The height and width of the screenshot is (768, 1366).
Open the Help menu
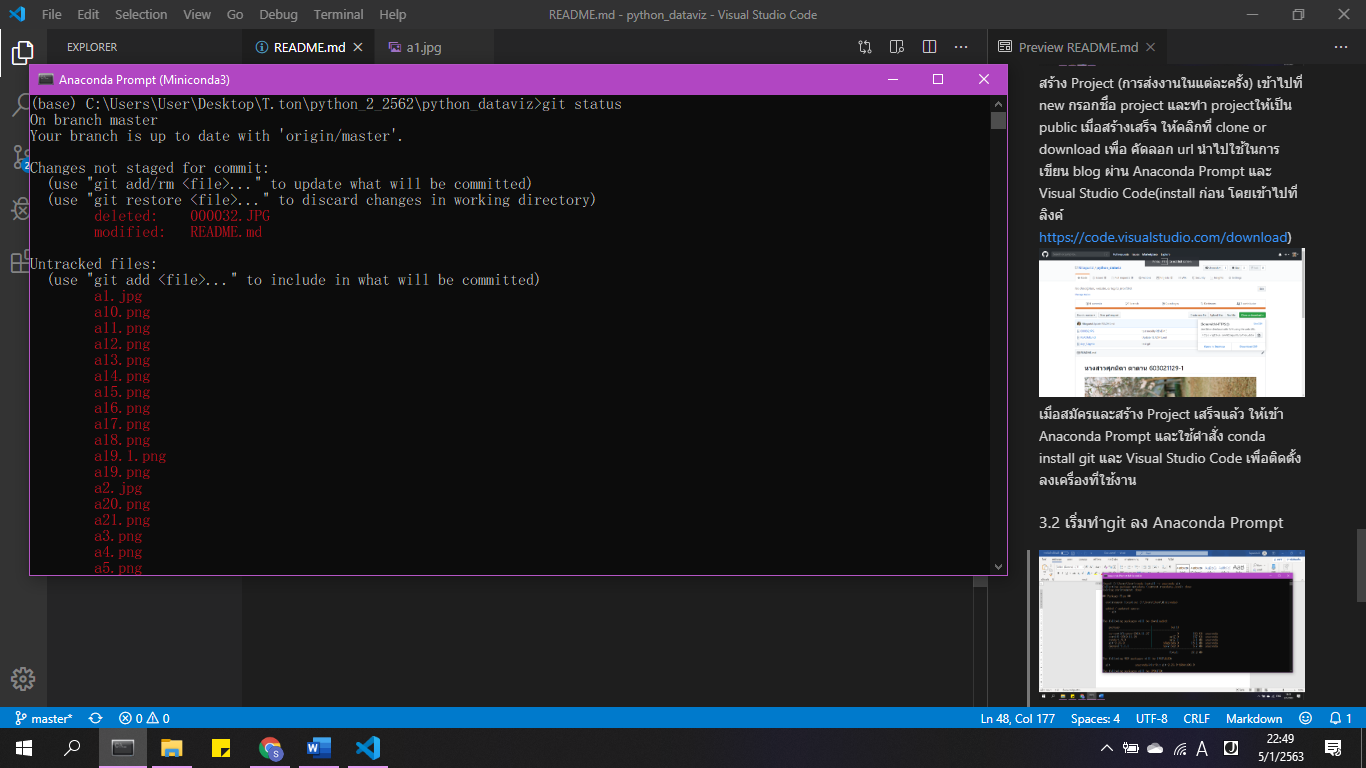tap(393, 14)
